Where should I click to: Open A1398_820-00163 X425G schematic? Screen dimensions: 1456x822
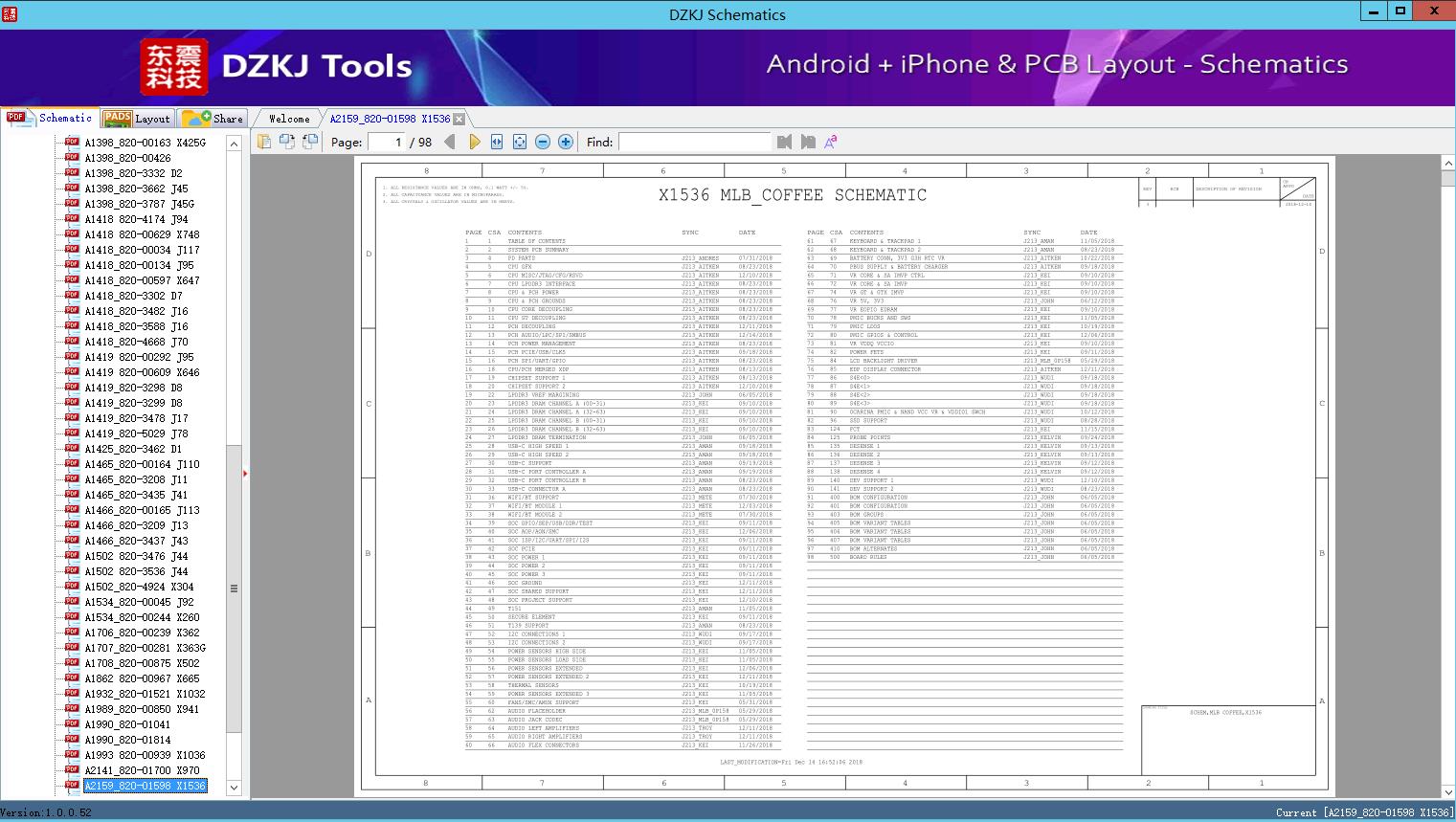pos(145,143)
